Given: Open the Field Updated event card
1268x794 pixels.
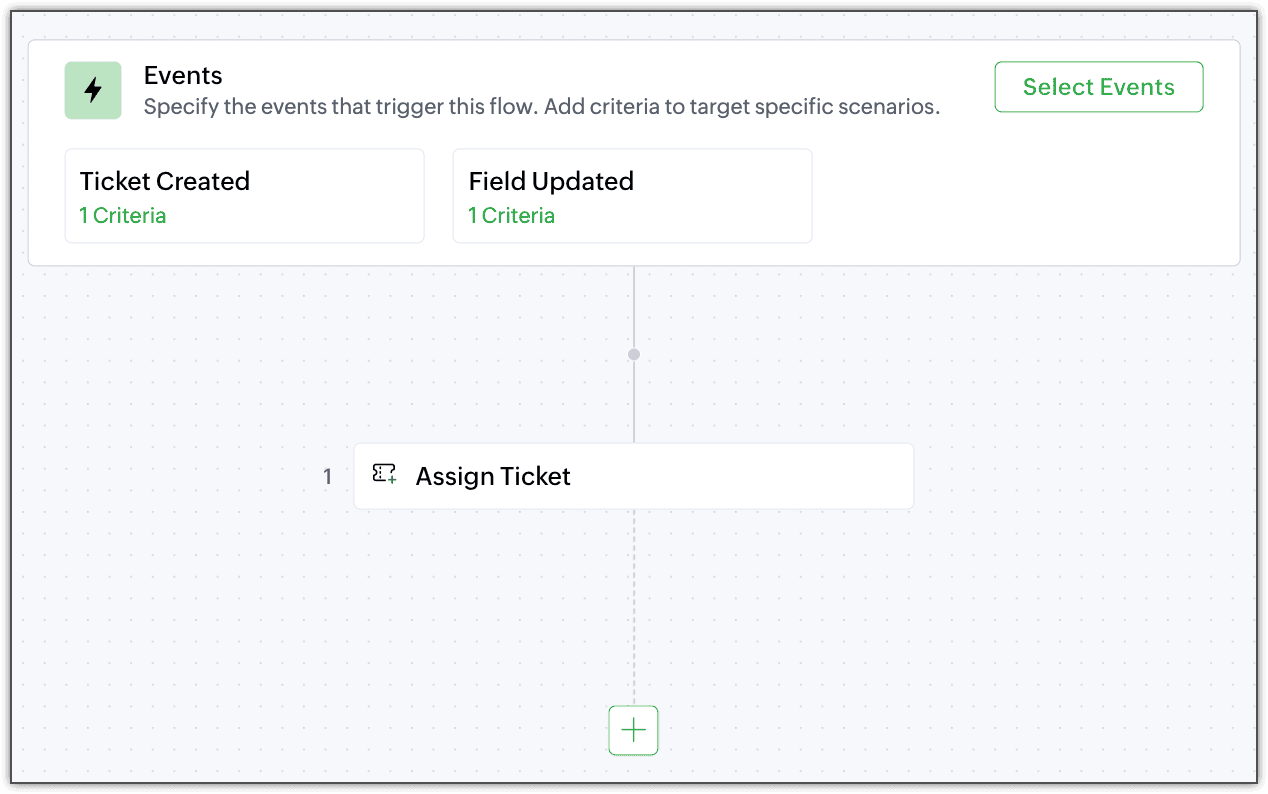Looking at the screenshot, I should pyautogui.click(x=633, y=196).
